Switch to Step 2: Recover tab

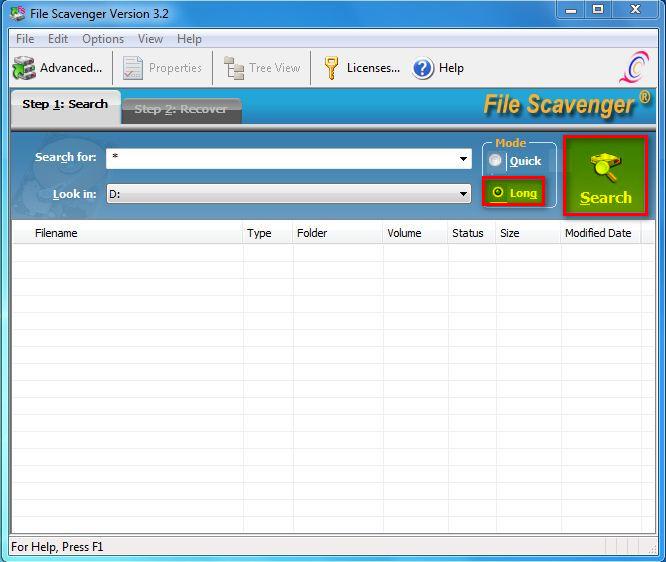point(181,110)
